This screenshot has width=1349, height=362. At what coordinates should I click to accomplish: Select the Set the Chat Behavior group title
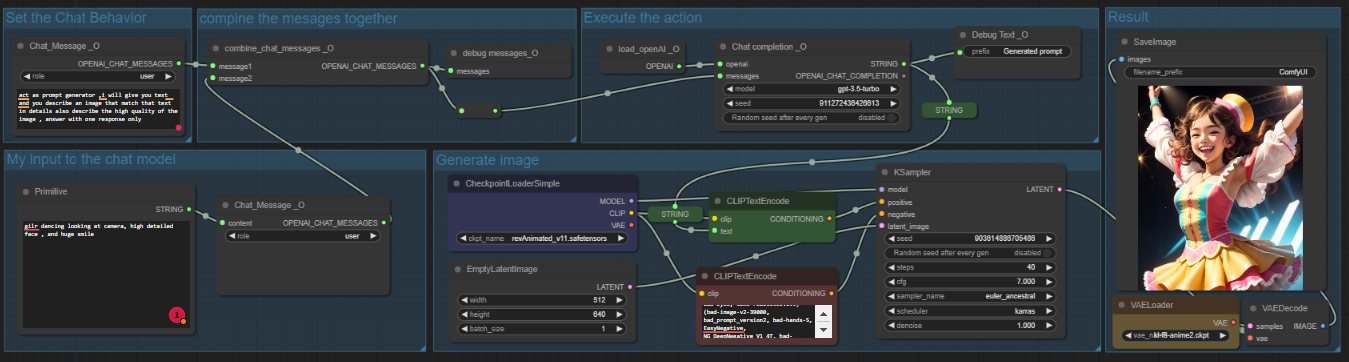[x=77, y=18]
